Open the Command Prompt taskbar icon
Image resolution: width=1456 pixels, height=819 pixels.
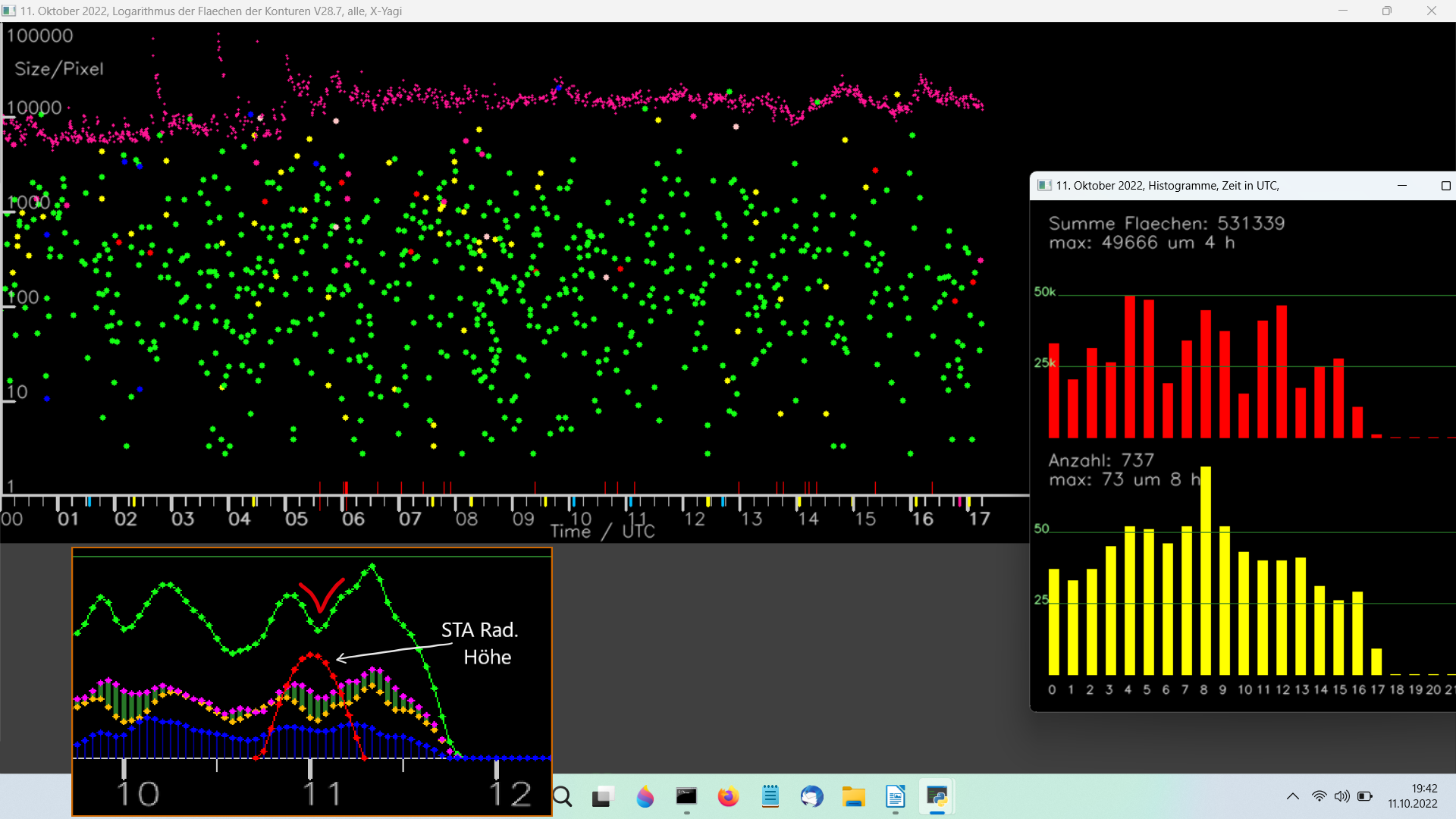click(686, 797)
